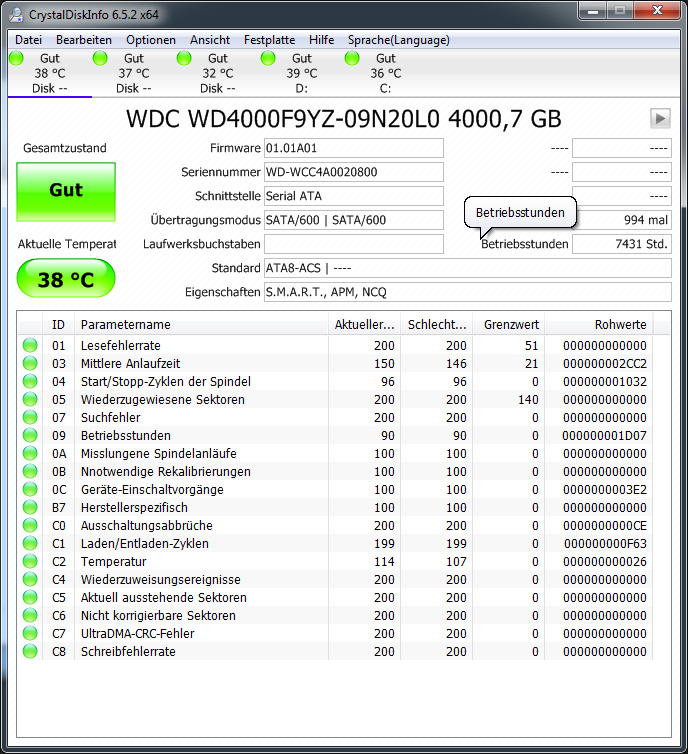The width and height of the screenshot is (688, 754).
Task: Click the status icon for Suchfehler
Action: (x=30, y=417)
